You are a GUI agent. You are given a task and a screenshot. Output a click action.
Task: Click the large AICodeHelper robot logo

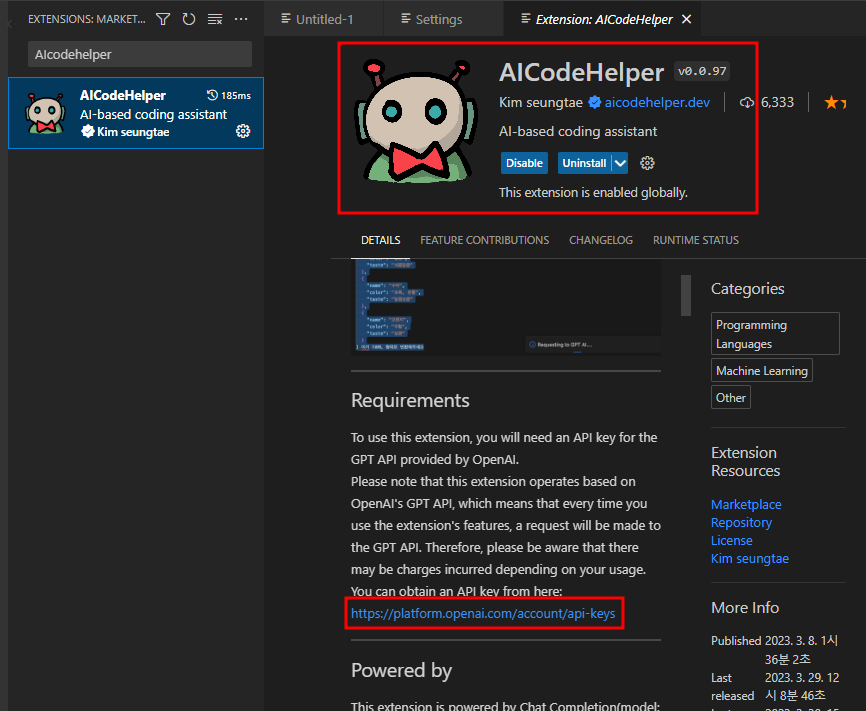416,121
